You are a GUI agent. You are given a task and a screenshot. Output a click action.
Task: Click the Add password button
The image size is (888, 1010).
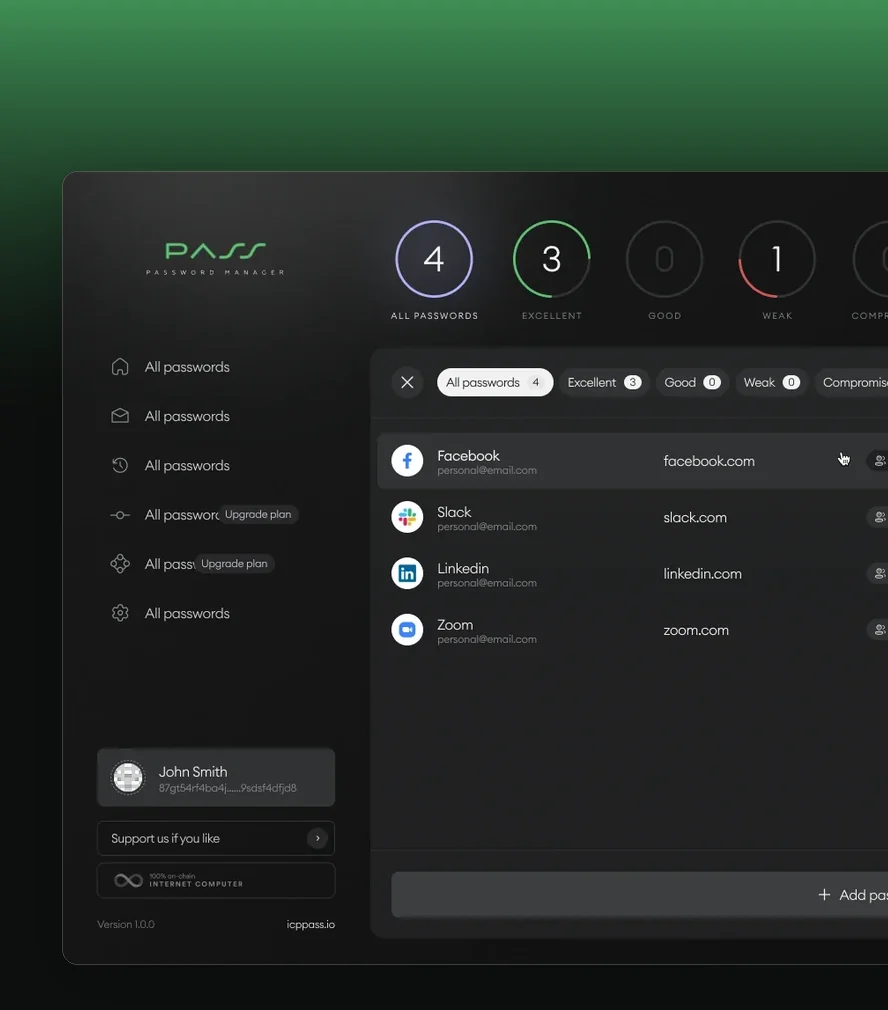coord(639,895)
